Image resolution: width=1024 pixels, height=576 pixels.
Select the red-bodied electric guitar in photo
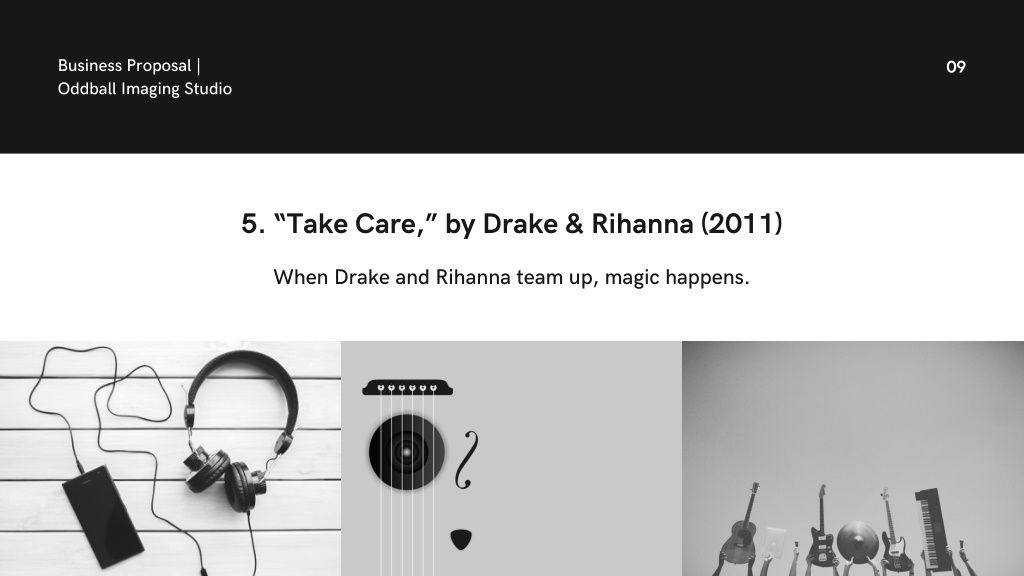[821, 528]
